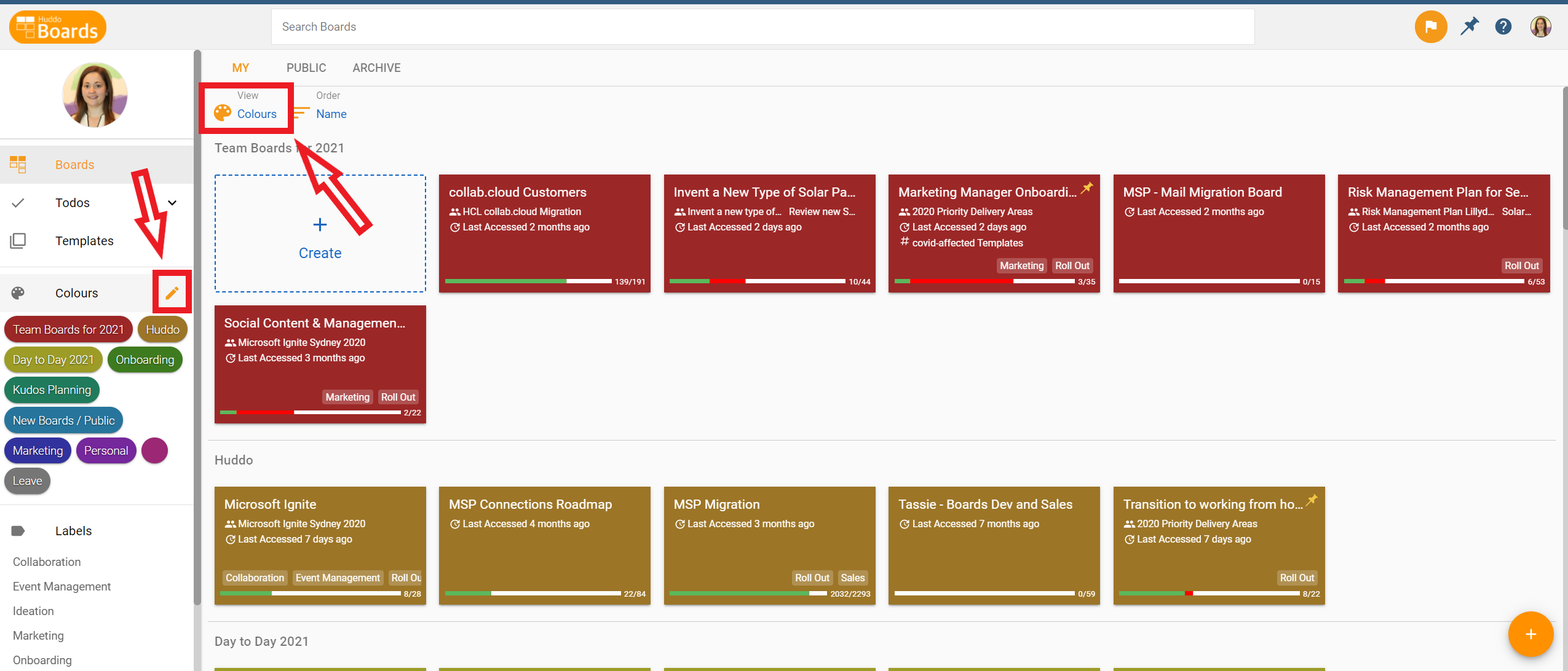Click Roll Out tag on Risk Management card
This screenshot has height=671, width=1568.
pyautogui.click(x=1521, y=265)
